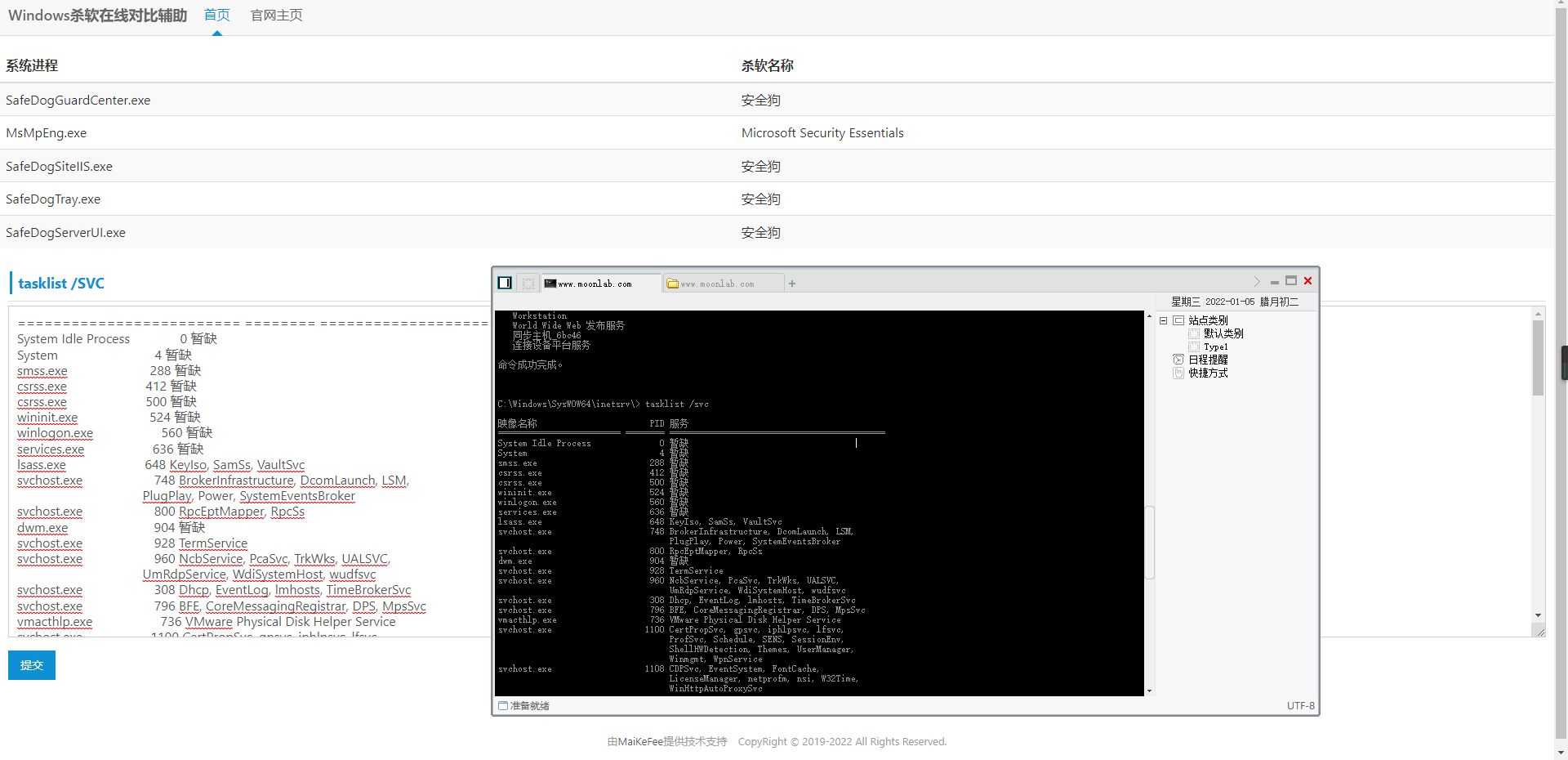Screen dimensions: 1568x760
Task: Click textarea scrollbar up arrow
Action: pos(1538,314)
